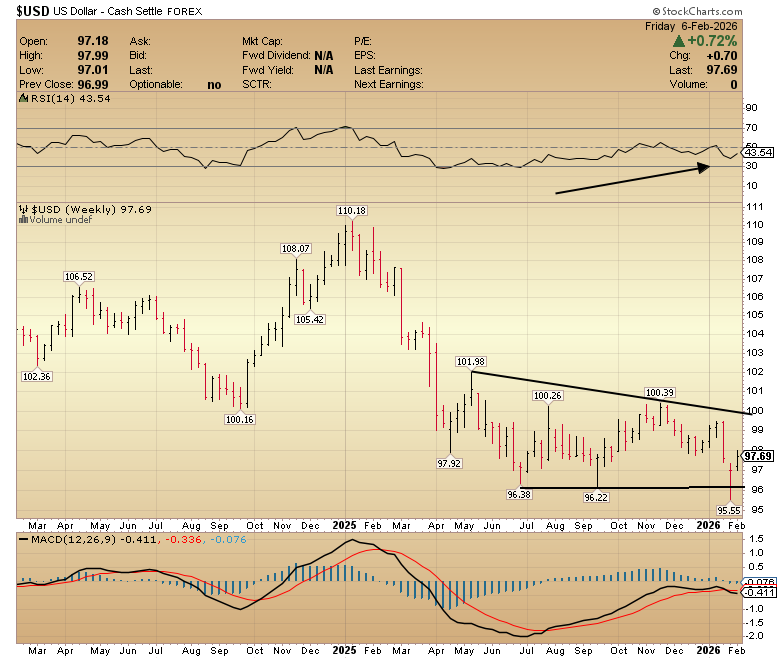Click the Optionable value no
The width and height of the screenshot is (780, 659).
click(x=214, y=85)
